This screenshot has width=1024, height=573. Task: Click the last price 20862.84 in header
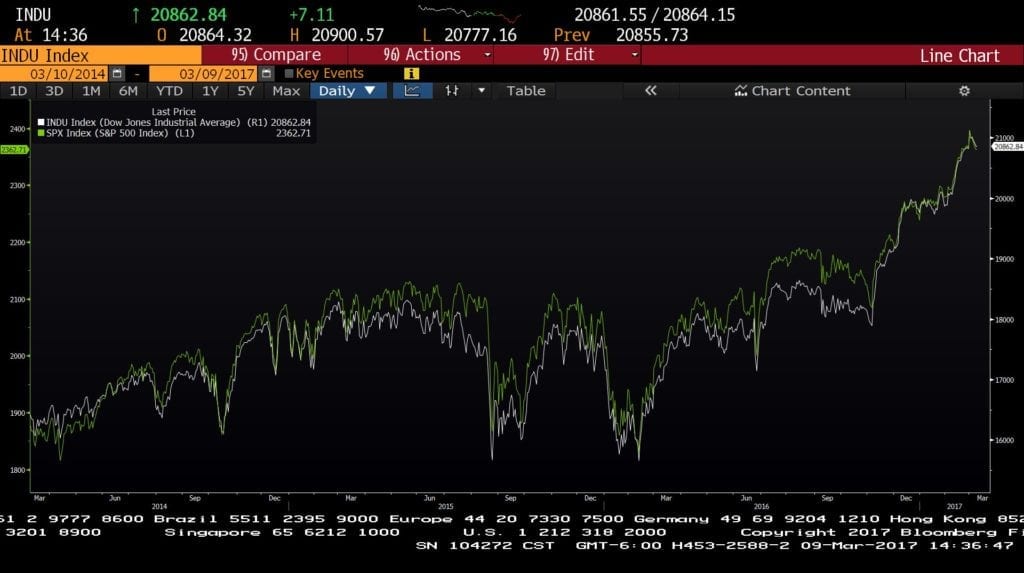tap(188, 14)
